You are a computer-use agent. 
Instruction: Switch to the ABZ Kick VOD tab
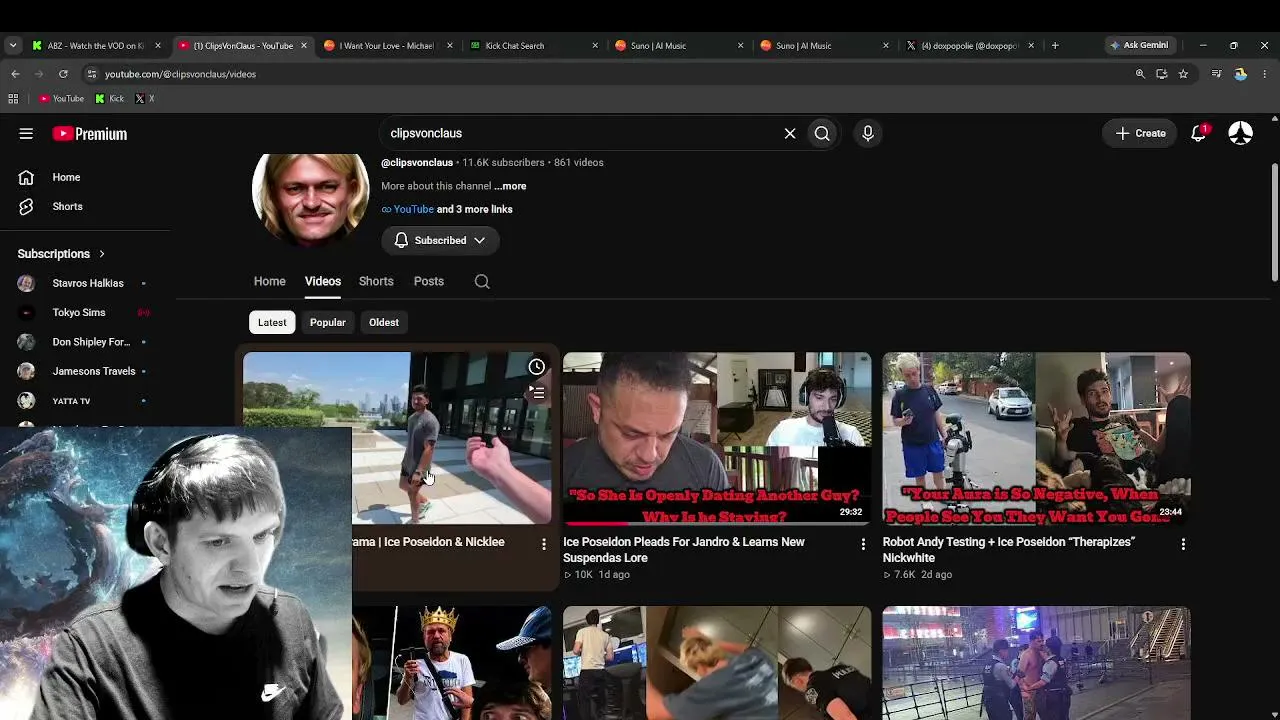tap(96, 45)
